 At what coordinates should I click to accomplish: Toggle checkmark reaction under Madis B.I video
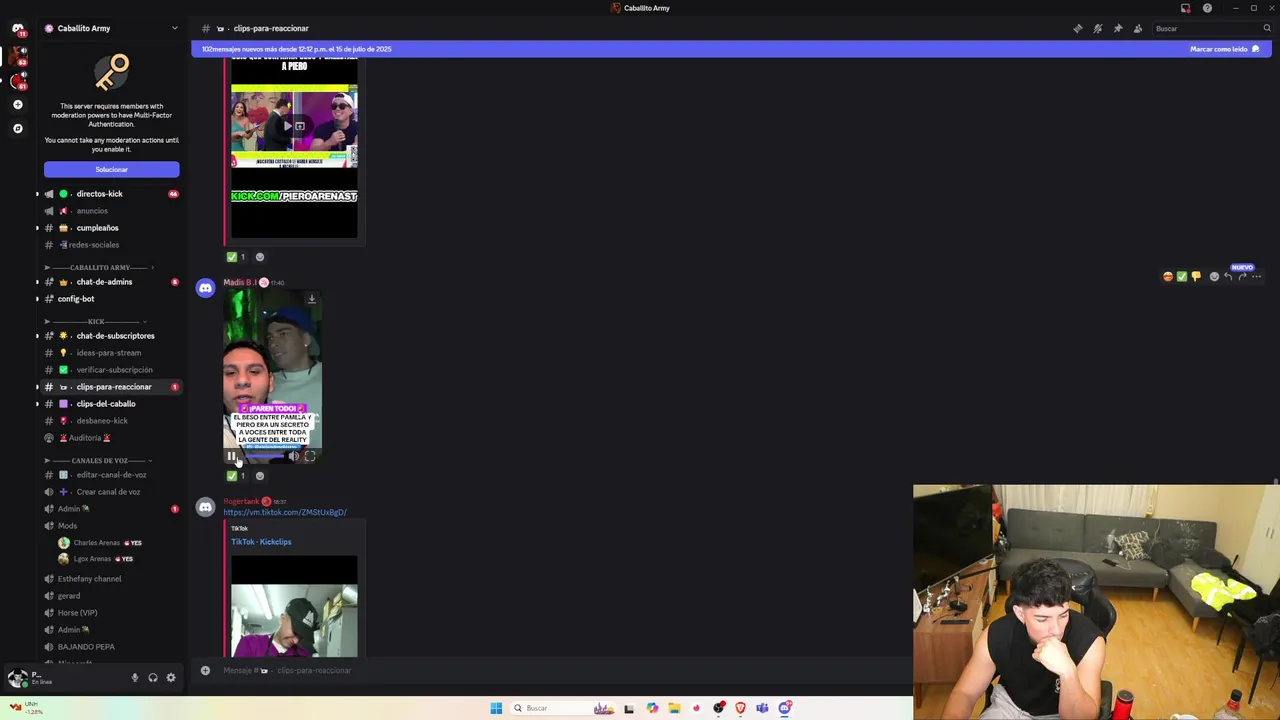(x=237, y=476)
